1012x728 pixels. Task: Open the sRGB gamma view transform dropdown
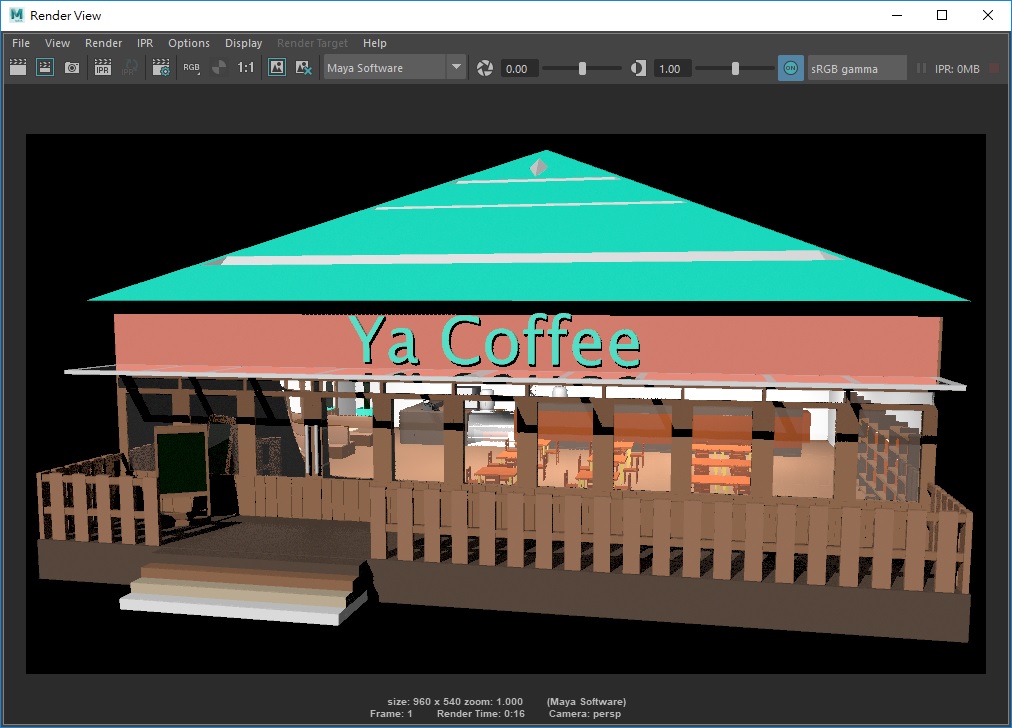click(x=856, y=68)
